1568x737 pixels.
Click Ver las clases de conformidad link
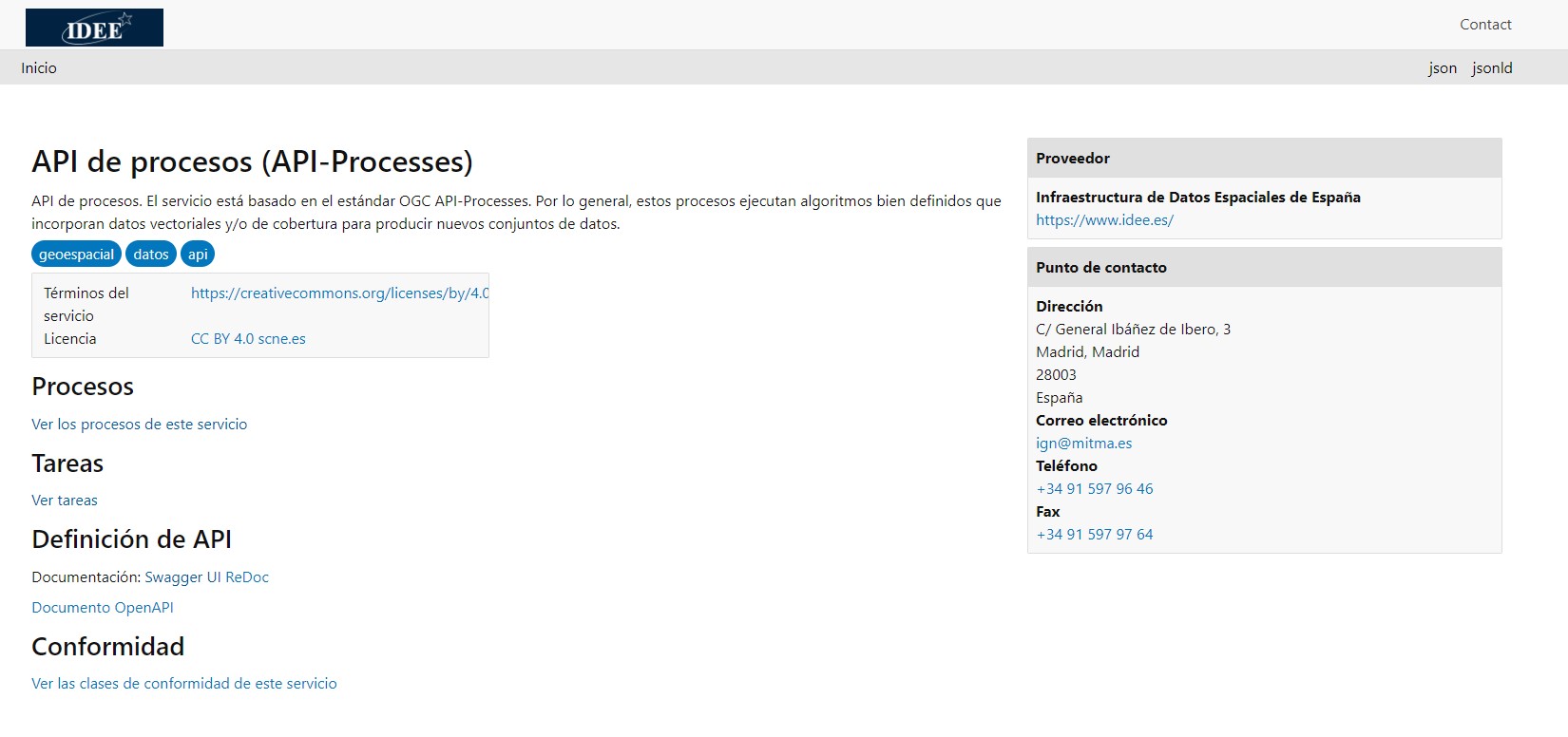click(184, 684)
